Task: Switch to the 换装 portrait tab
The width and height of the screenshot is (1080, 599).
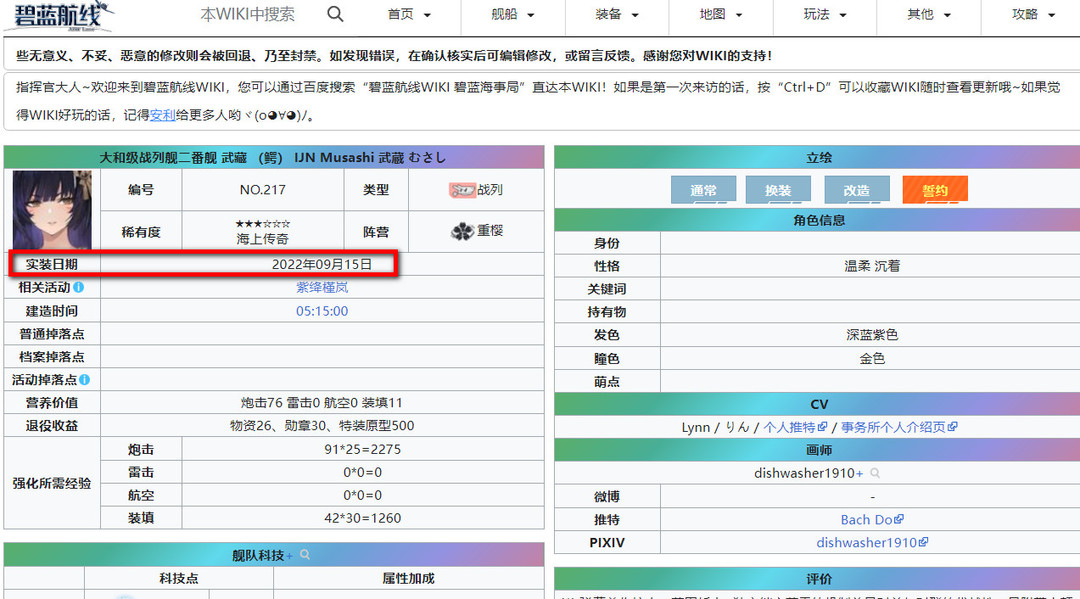Action: click(780, 187)
